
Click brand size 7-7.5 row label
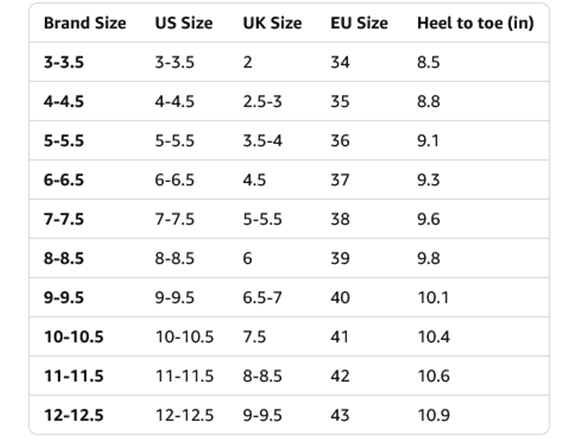tap(64, 219)
